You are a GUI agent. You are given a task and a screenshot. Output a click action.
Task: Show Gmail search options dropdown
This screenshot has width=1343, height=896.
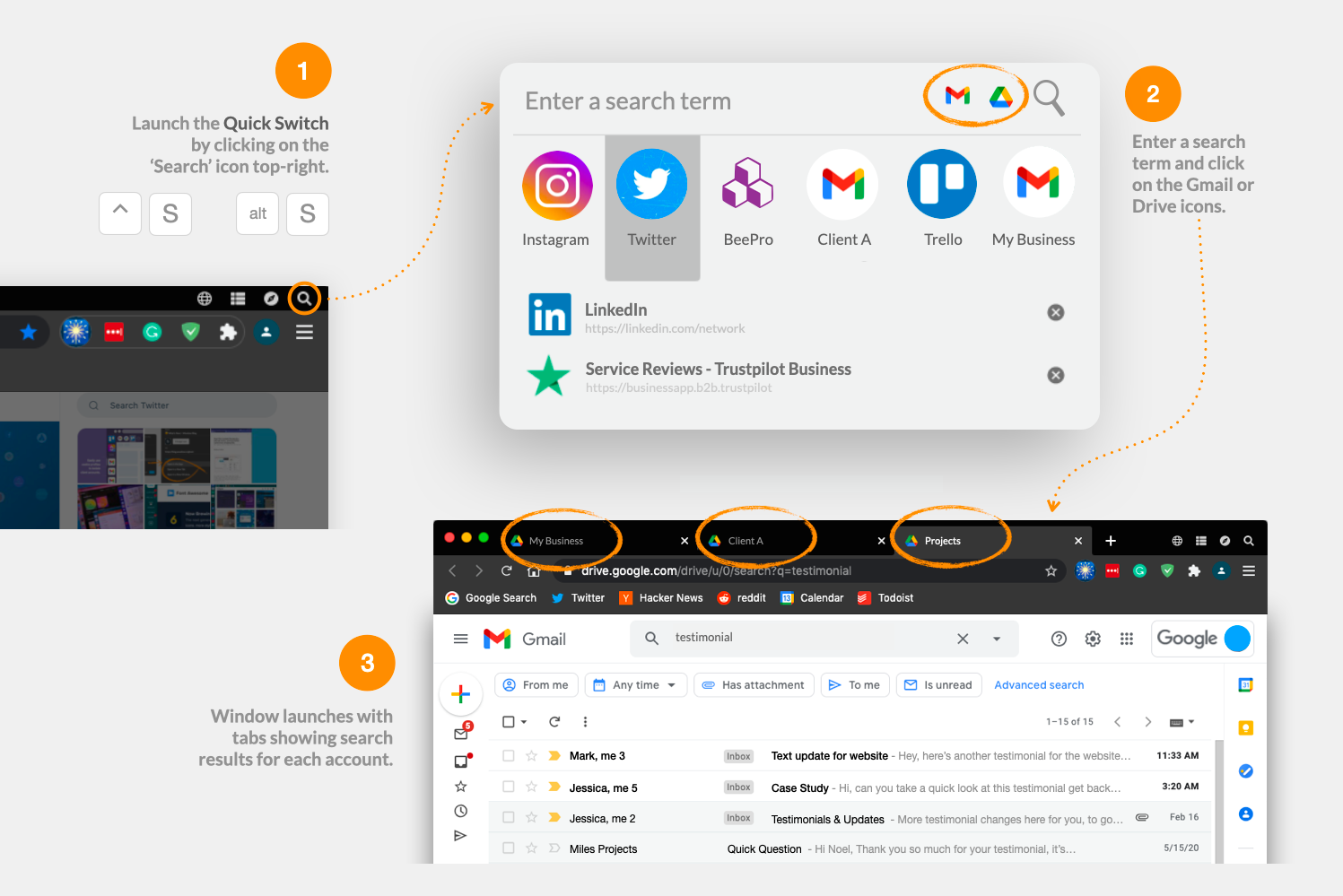coord(997,639)
